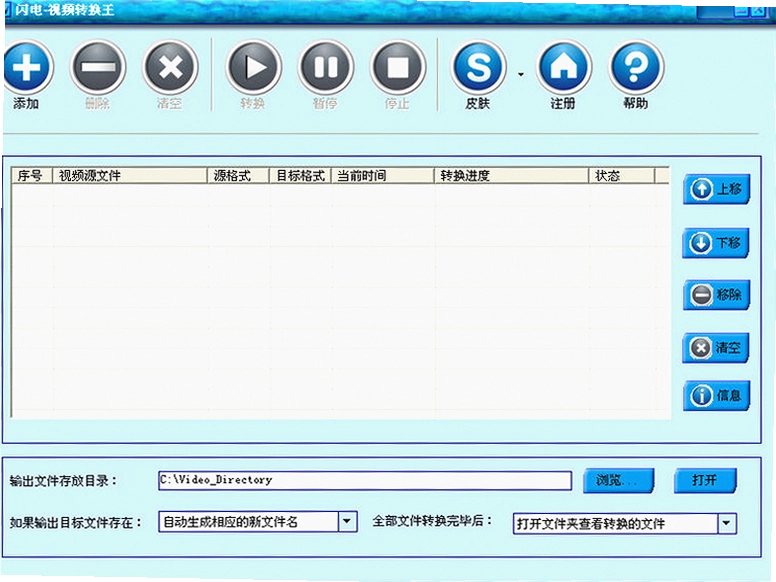Viewport: 776px width, 582px height.
Task: Open the 帮助 (Help) question mark icon
Action: [x=636, y=67]
